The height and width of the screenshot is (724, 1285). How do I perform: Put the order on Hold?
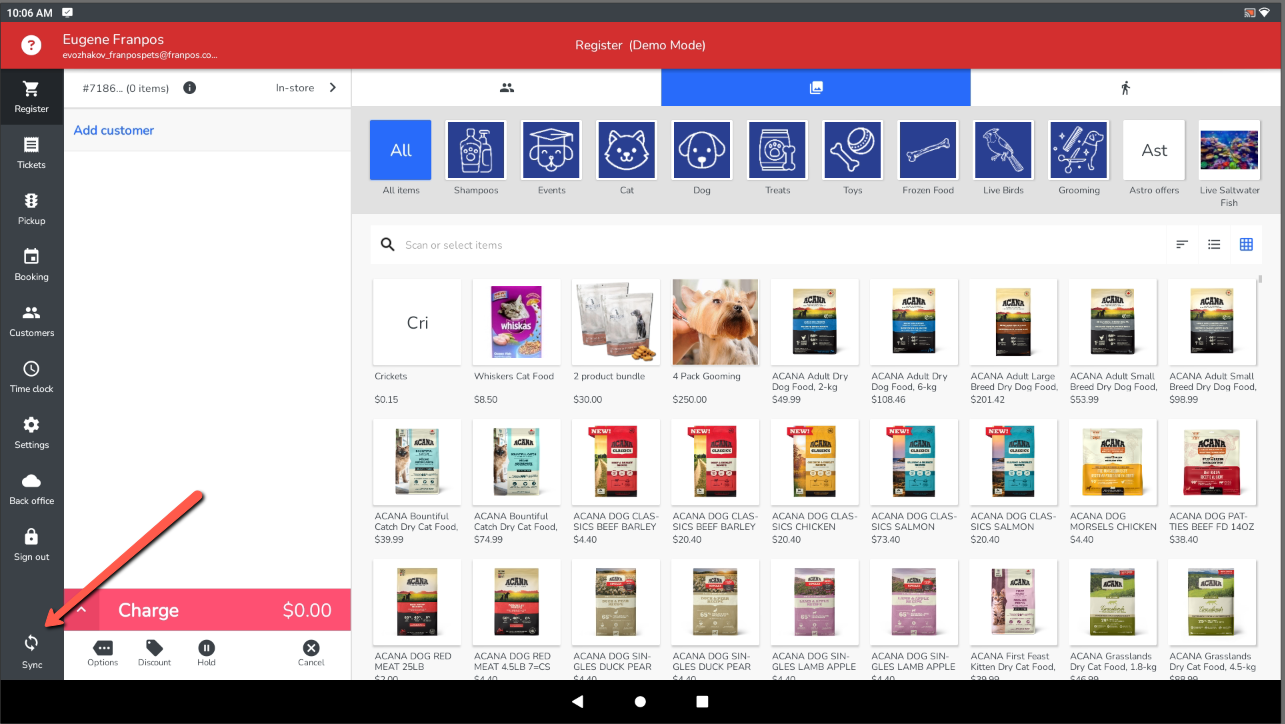pyautogui.click(x=206, y=654)
